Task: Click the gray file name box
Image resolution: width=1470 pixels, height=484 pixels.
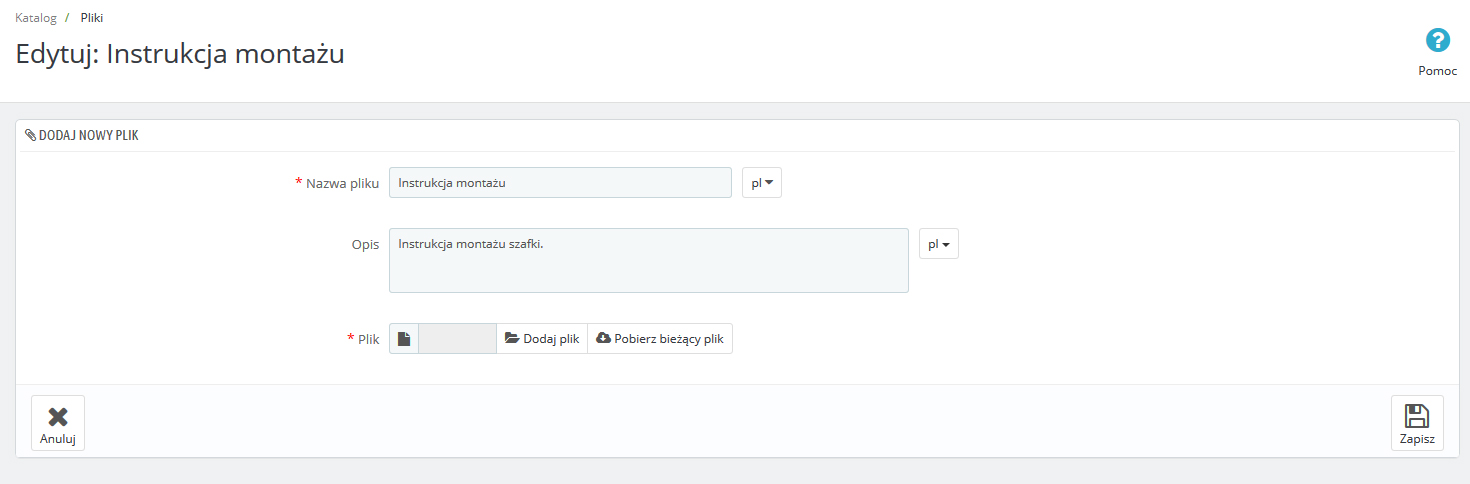Action: (457, 339)
